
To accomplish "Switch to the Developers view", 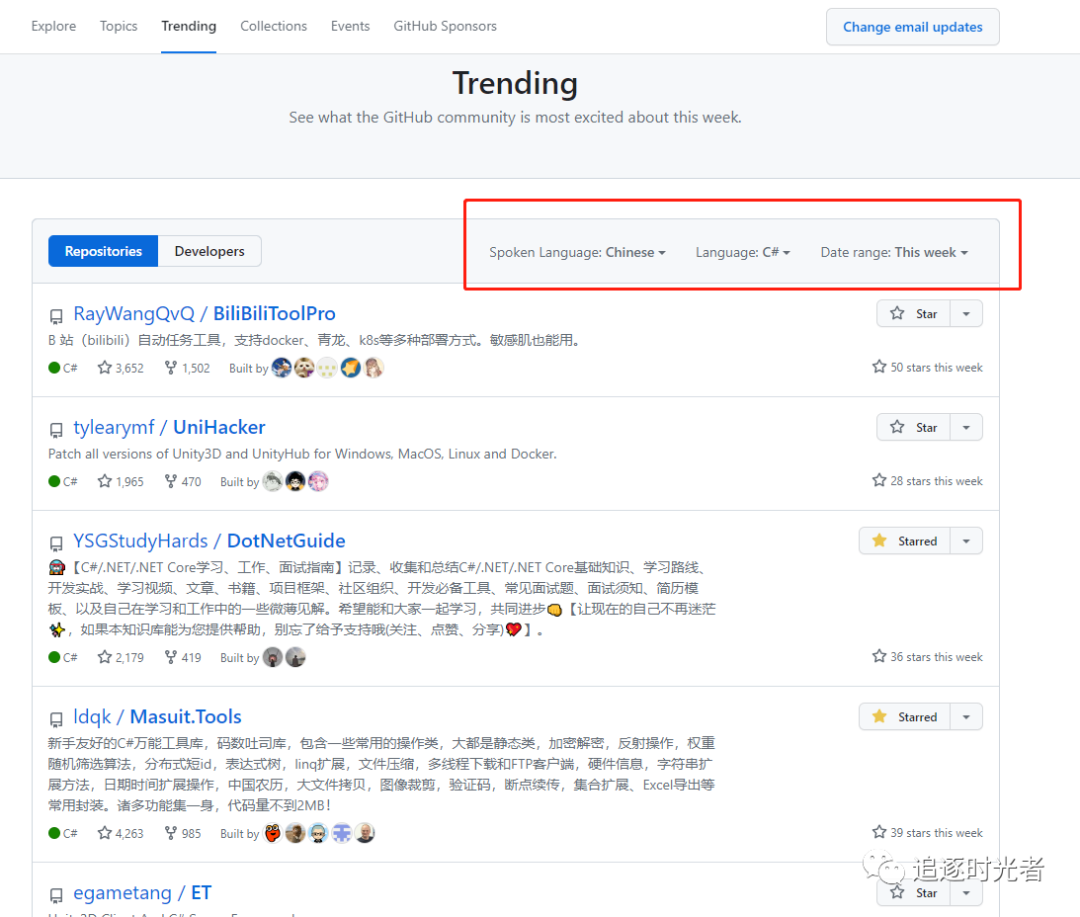I will (x=209, y=251).
